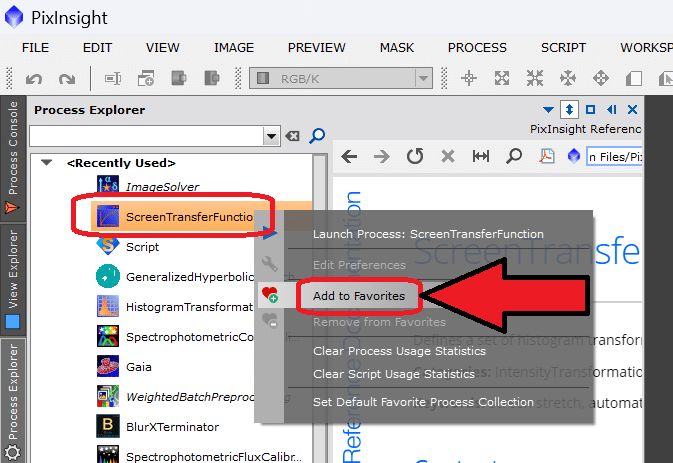Choose Launch Process: ScreenTransferFunction
The height and width of the screenshot is (463, 673).
pyautogui.click(x=428, y=234)
